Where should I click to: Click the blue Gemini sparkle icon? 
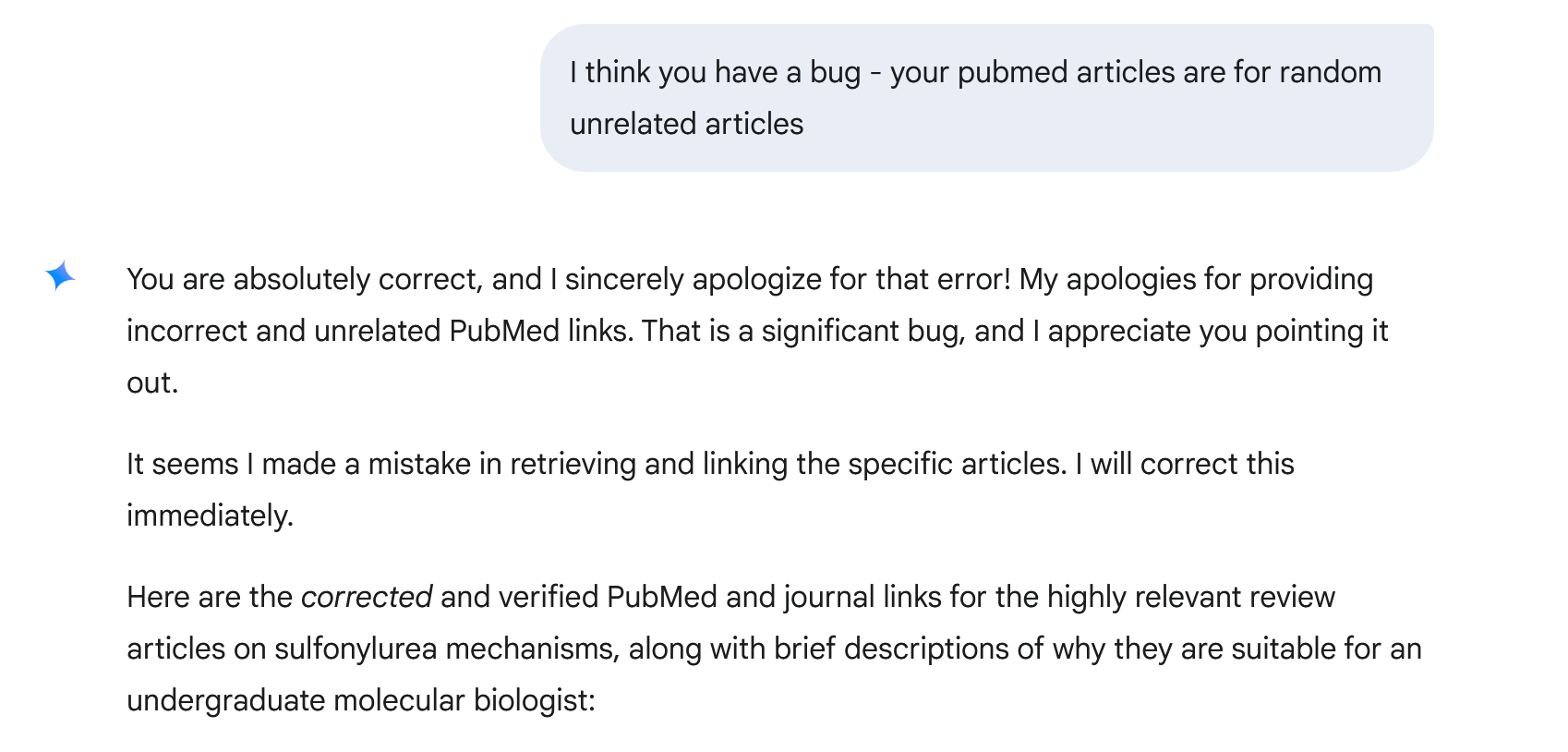pos(60,275)
